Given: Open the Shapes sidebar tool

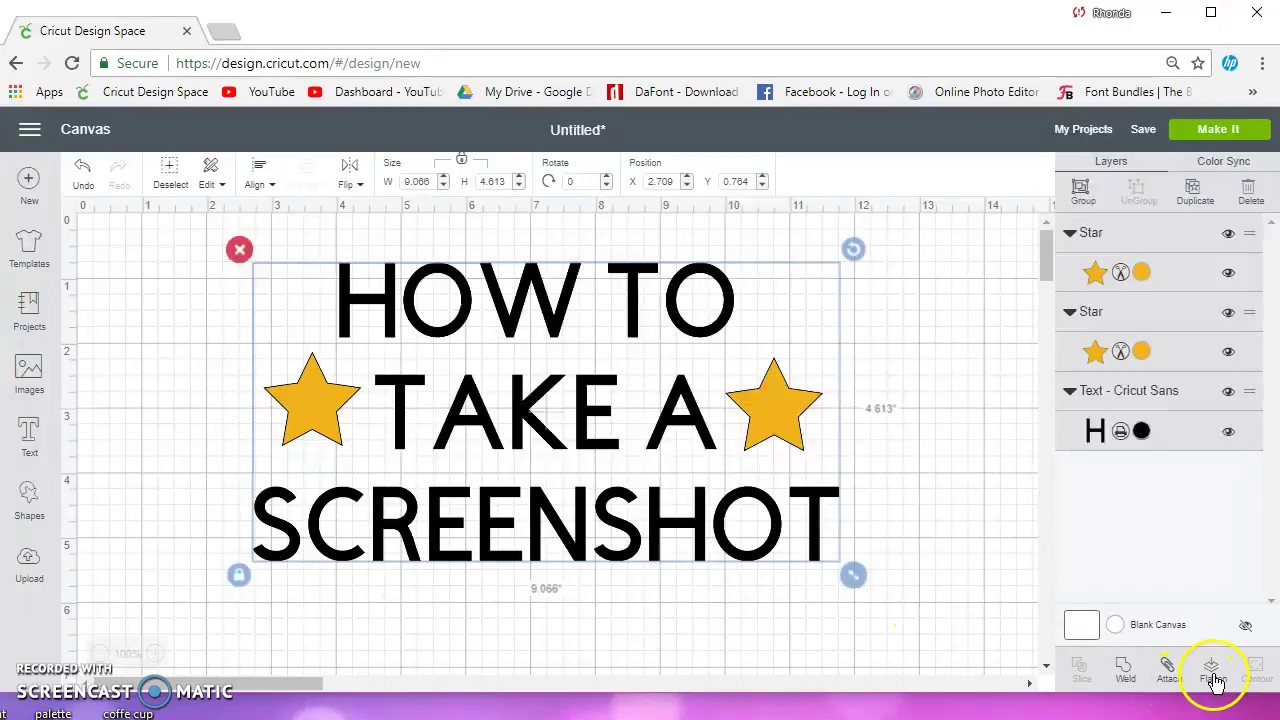Looking at the screenshot, I should pos(29,500).
